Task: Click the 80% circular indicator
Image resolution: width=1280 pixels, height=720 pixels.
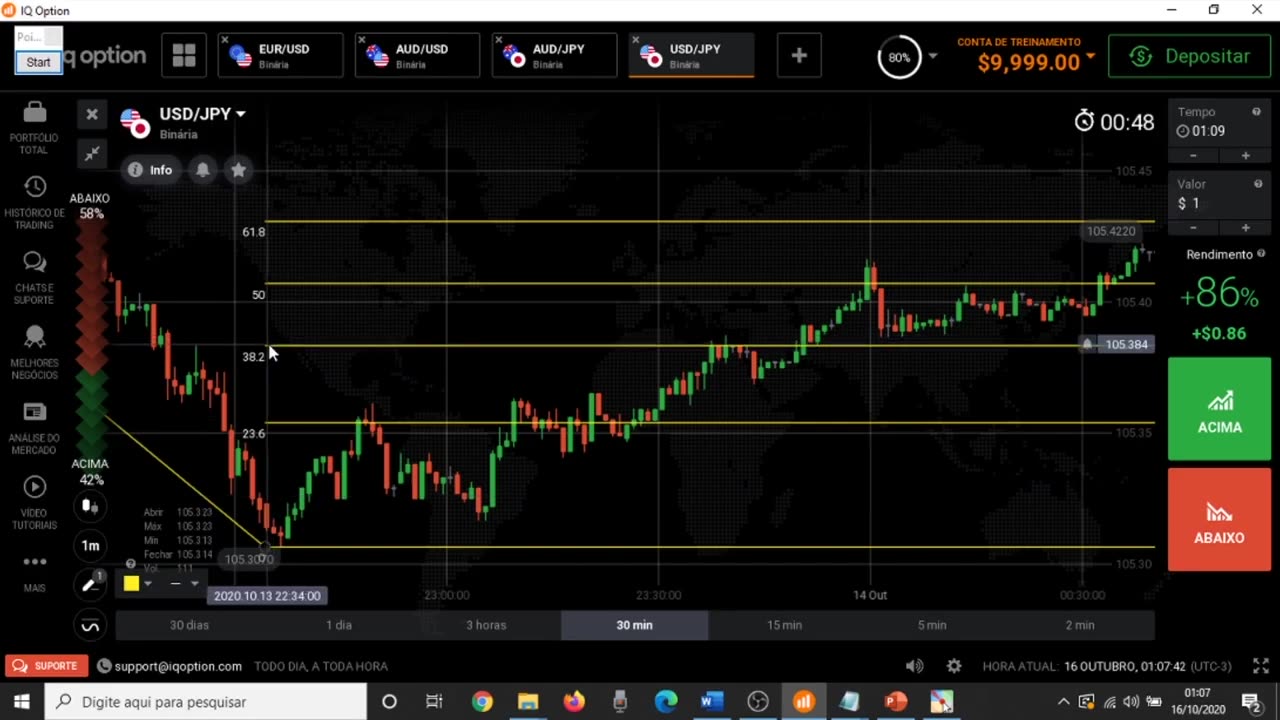Action: coord(899,57)
